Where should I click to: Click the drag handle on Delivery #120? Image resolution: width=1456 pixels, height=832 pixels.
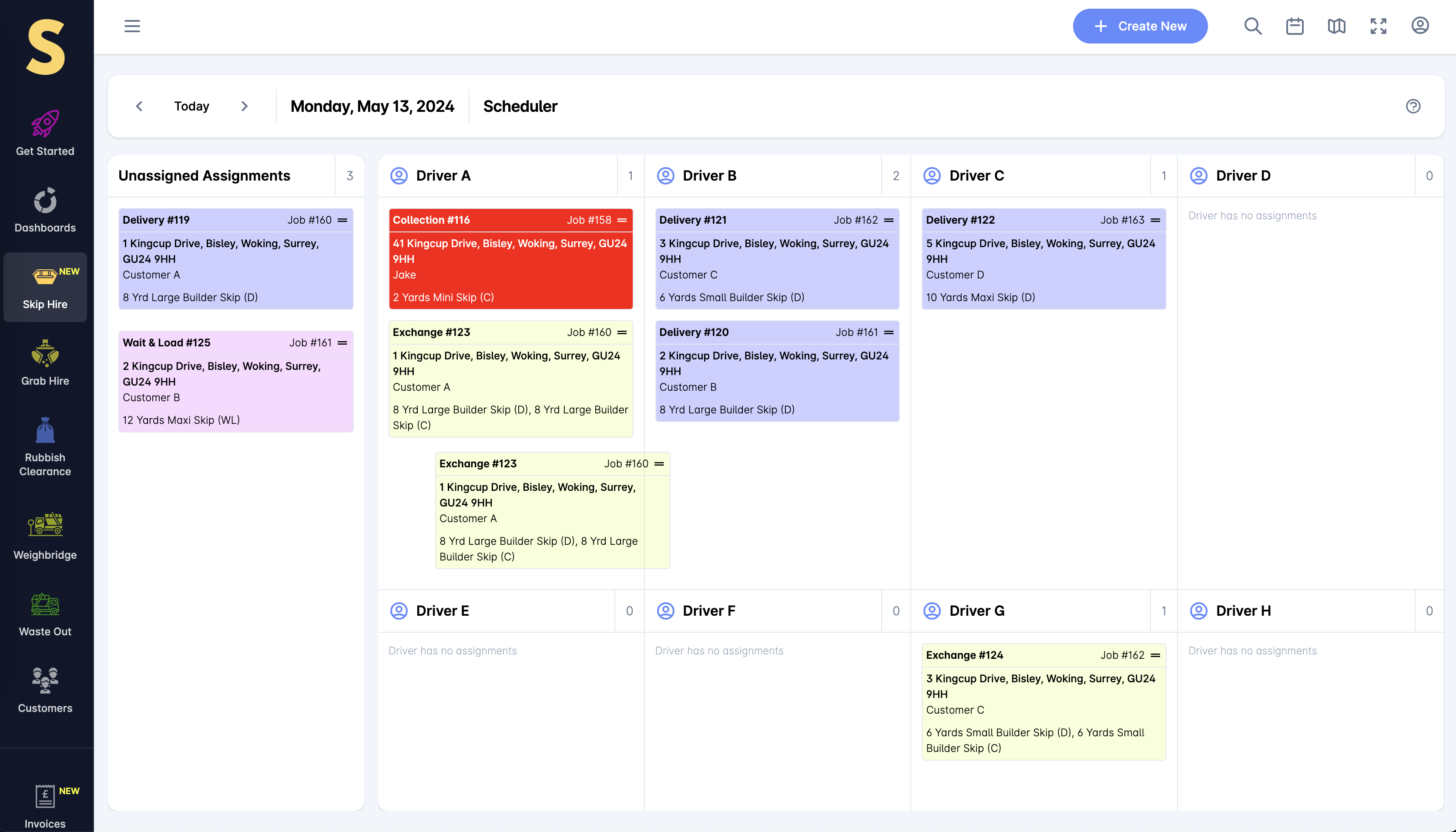click(889, 332)
